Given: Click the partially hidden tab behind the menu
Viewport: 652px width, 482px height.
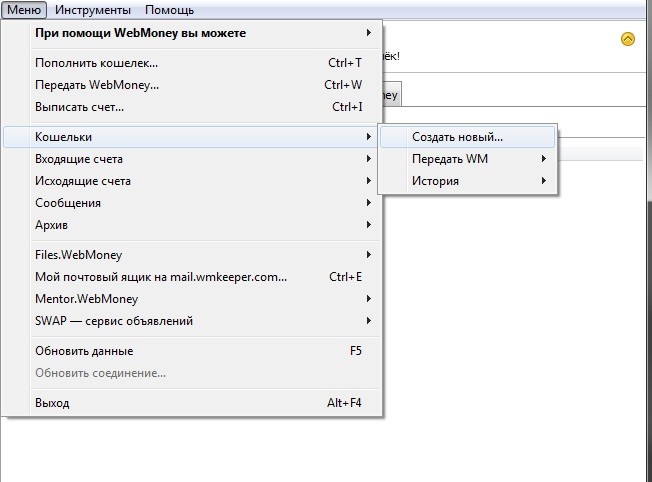Looking at the screenshot, I should [392, 95].
